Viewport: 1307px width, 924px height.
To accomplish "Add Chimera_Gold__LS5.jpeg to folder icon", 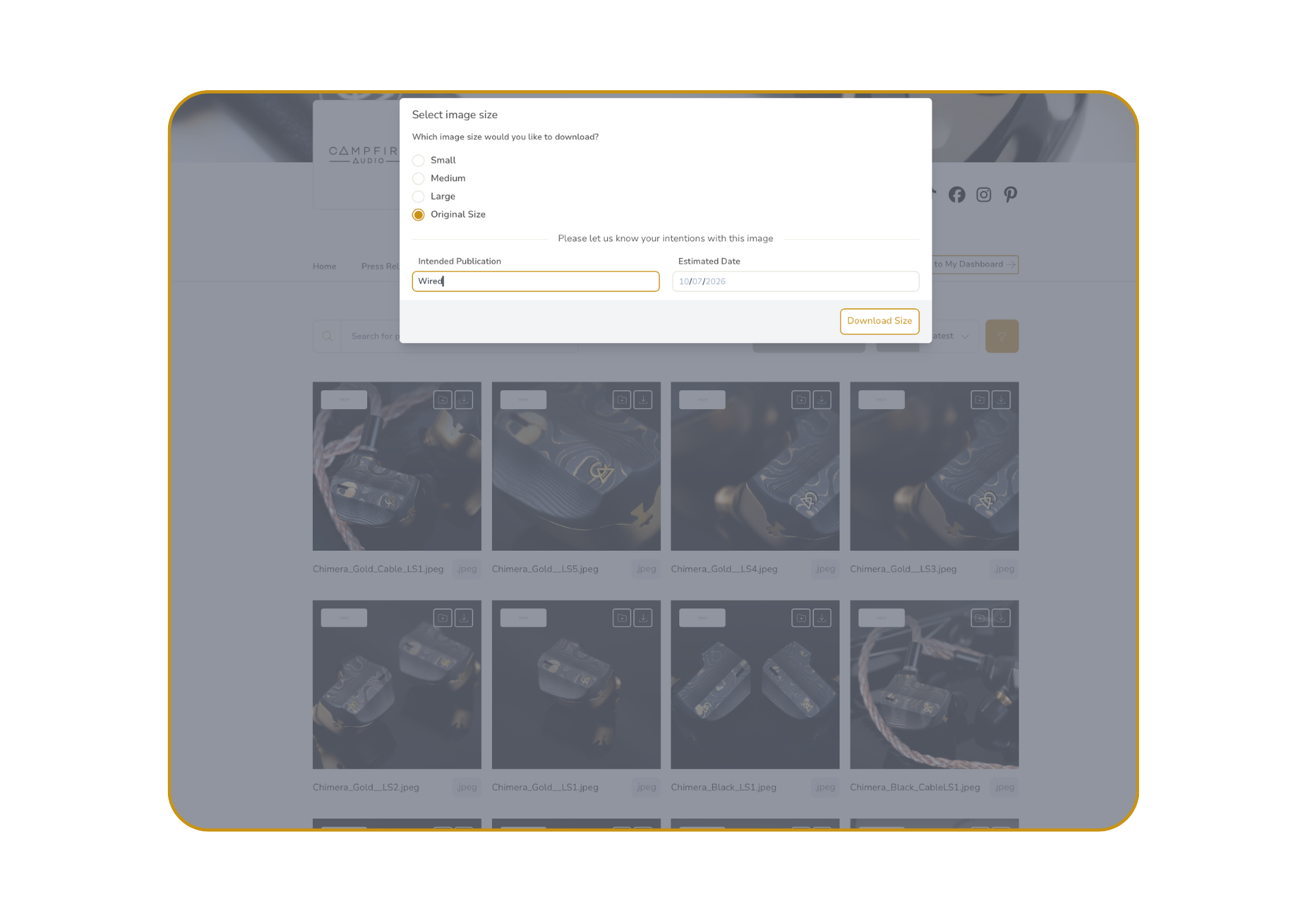I will pos(621,400).
